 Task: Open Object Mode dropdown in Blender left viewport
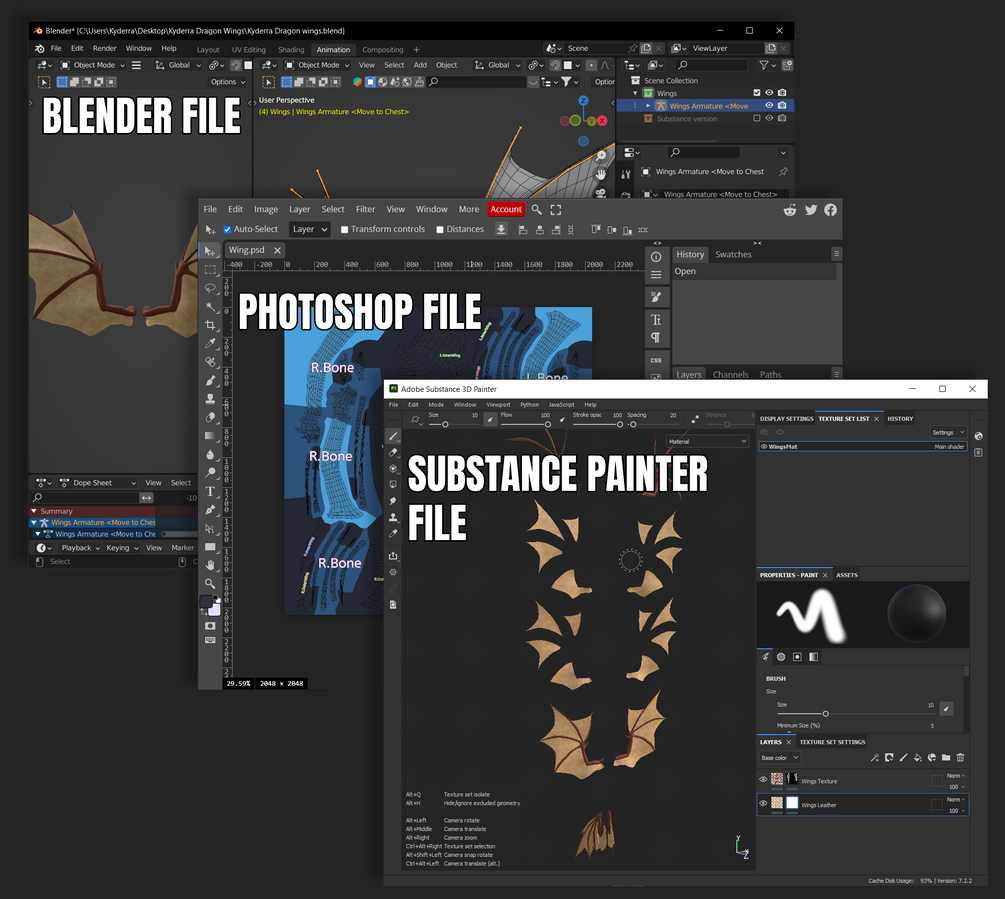[x=93, y=65]
